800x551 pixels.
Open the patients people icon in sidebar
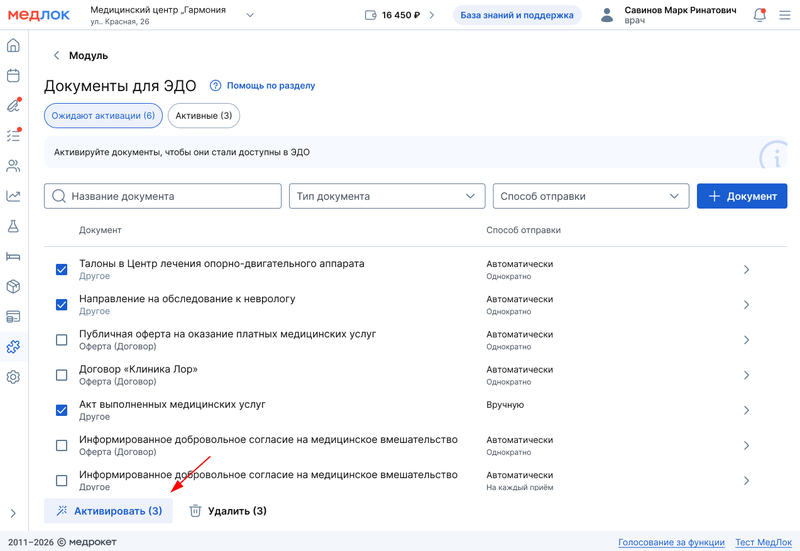[13, 166]
